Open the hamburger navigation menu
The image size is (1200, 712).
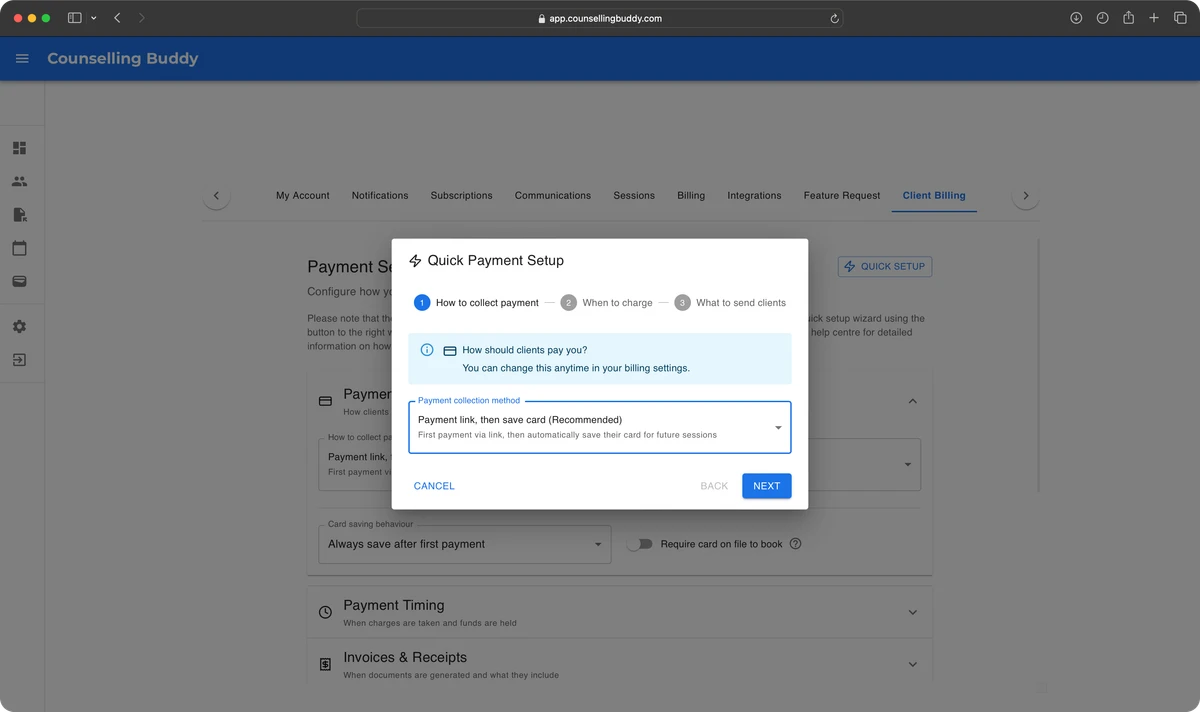[22, 59]
